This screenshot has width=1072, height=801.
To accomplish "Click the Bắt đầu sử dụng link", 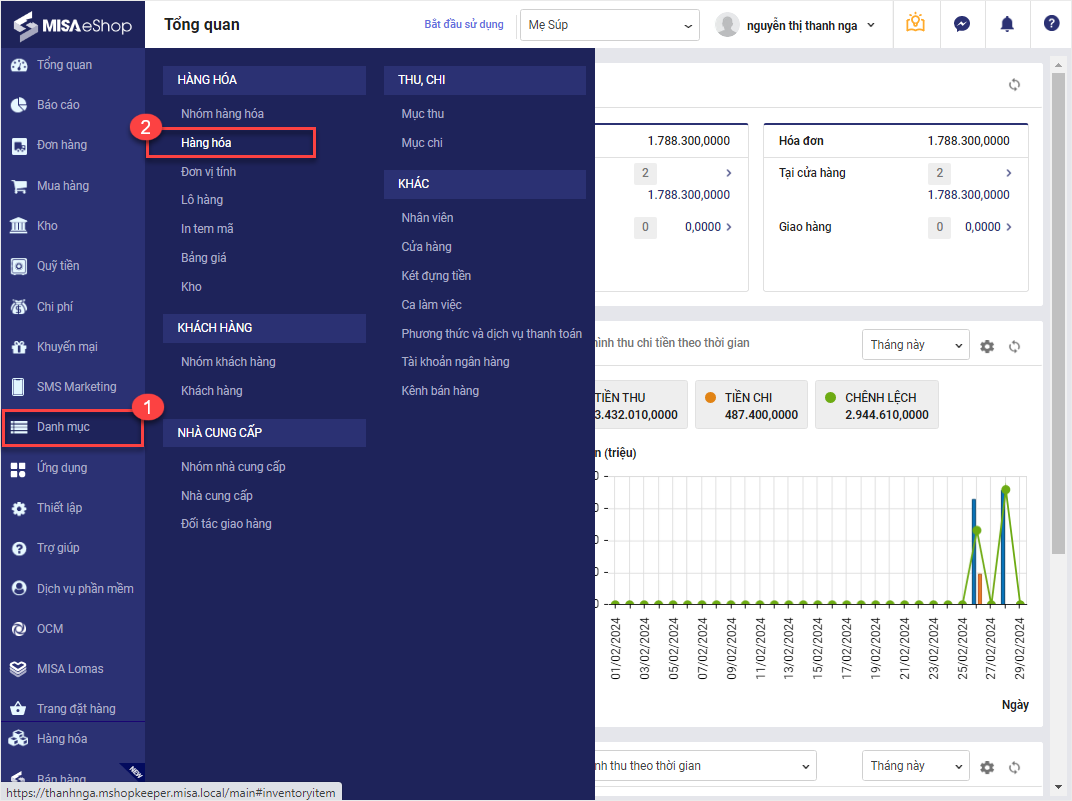I will [464, 24].
